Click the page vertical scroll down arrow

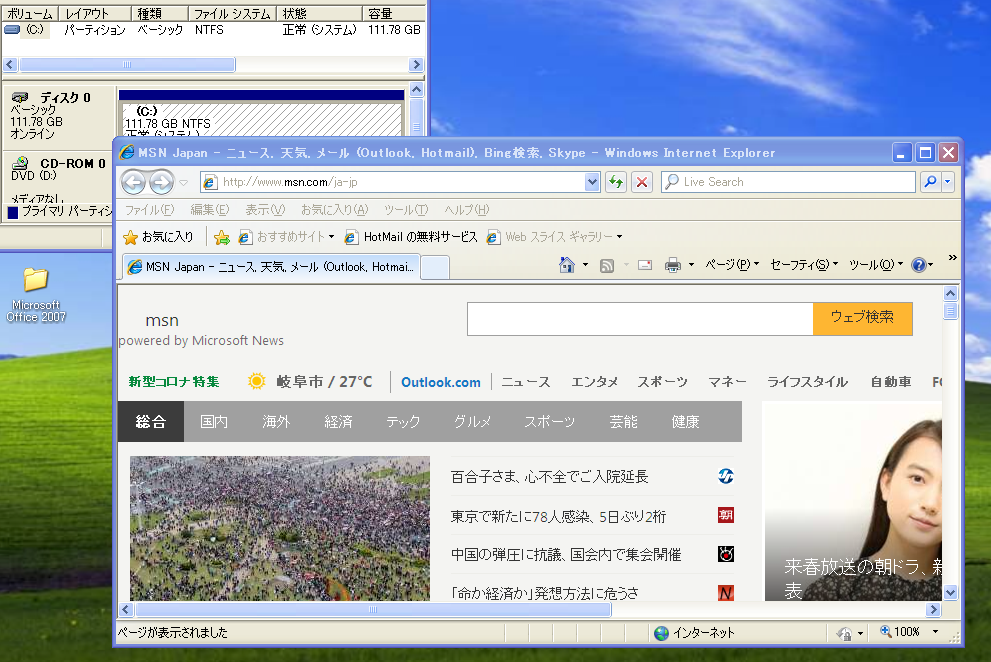click(x=951, y=592)
